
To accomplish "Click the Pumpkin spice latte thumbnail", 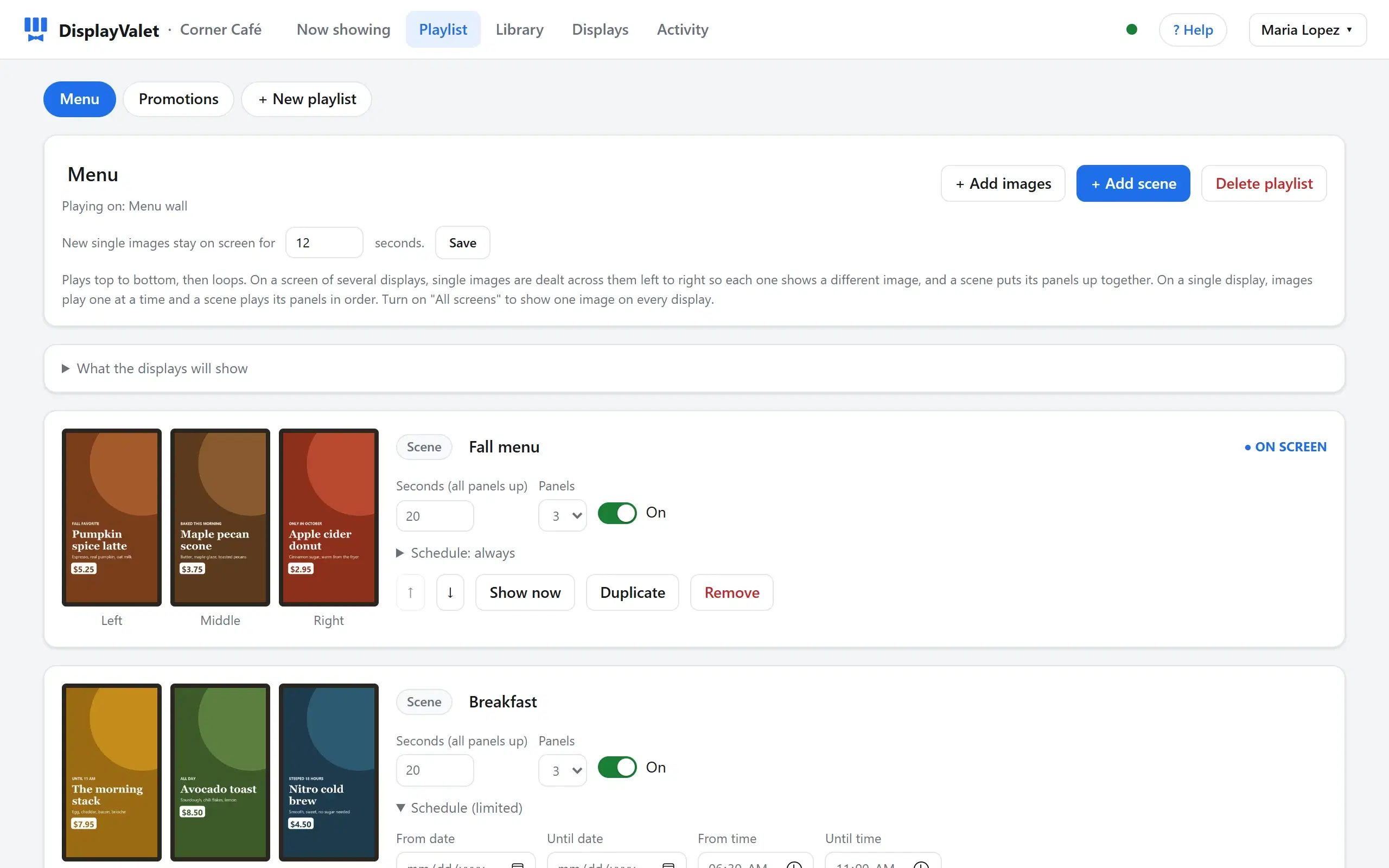I will [x=111, y=517].
